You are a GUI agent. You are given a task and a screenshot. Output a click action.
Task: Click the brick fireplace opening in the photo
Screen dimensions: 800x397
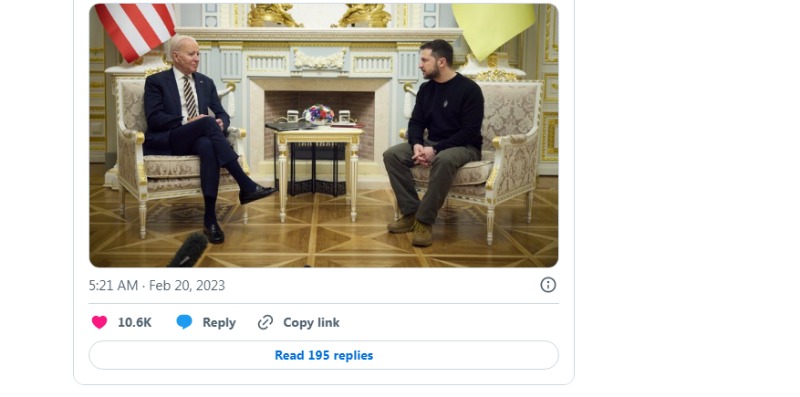point(319,125)
